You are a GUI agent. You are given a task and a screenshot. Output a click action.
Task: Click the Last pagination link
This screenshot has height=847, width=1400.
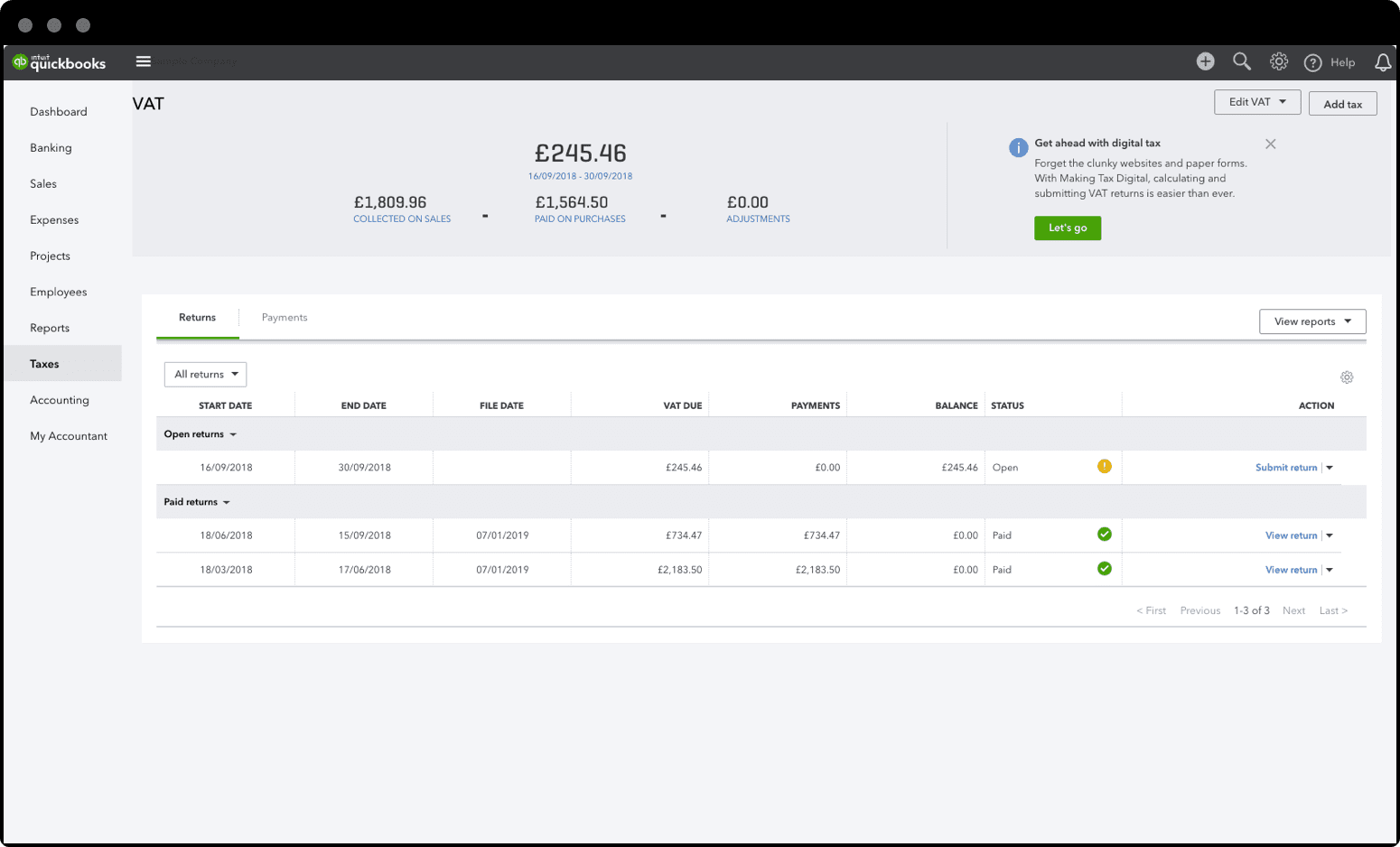1333,610
